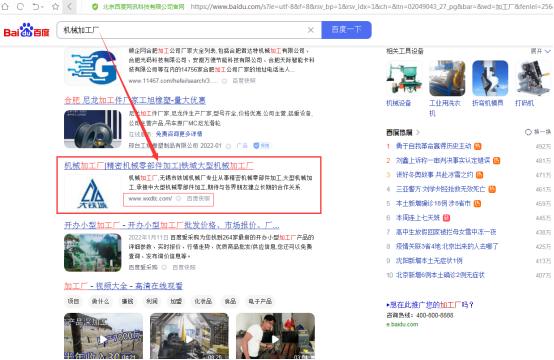Click the 百度一下 search button
The image size is (554, 360).
(346, 30)
